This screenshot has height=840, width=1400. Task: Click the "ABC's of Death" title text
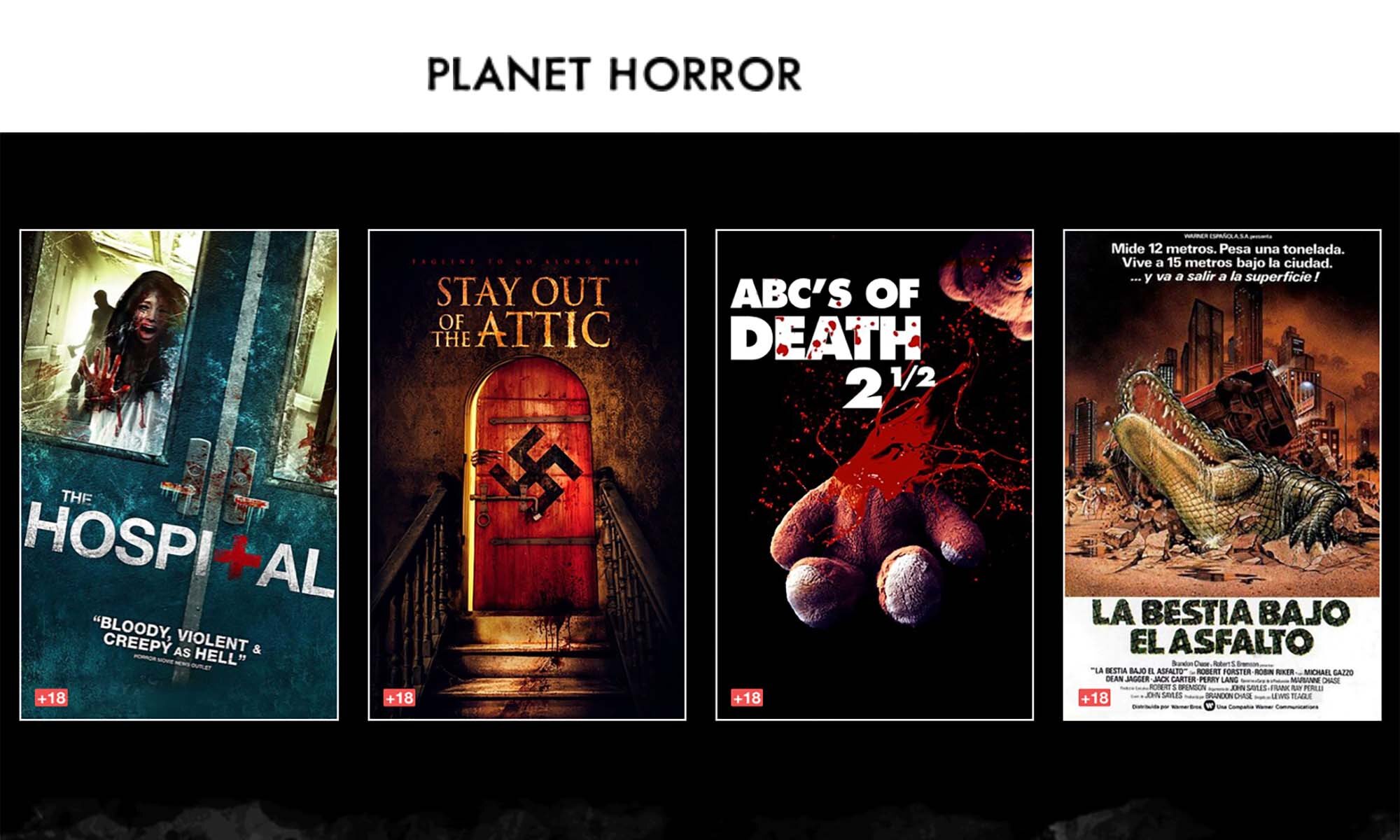[826, 319]
